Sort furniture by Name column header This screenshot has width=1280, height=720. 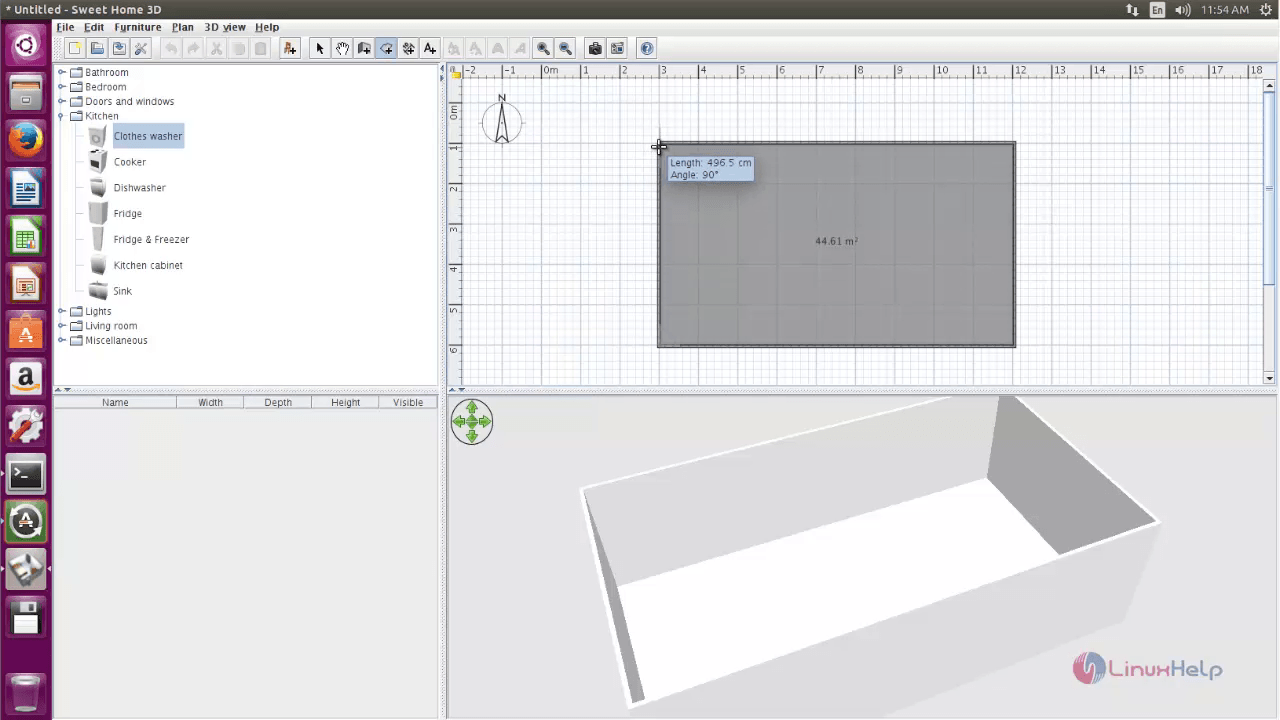click(x=115, y=402)
